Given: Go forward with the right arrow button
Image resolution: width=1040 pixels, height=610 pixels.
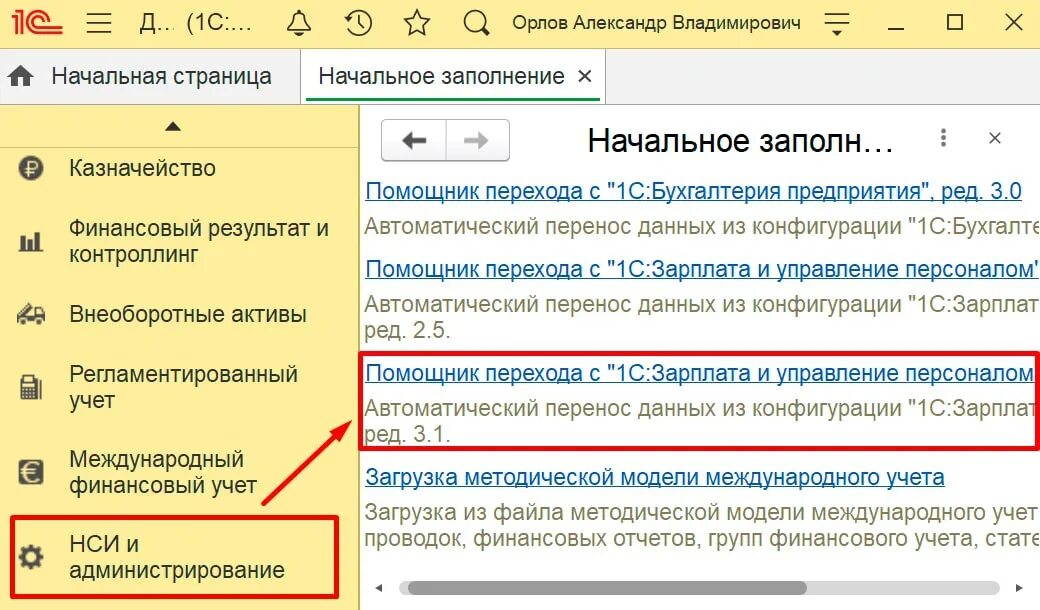Looking at the screenshot, I should coord(477,141).
